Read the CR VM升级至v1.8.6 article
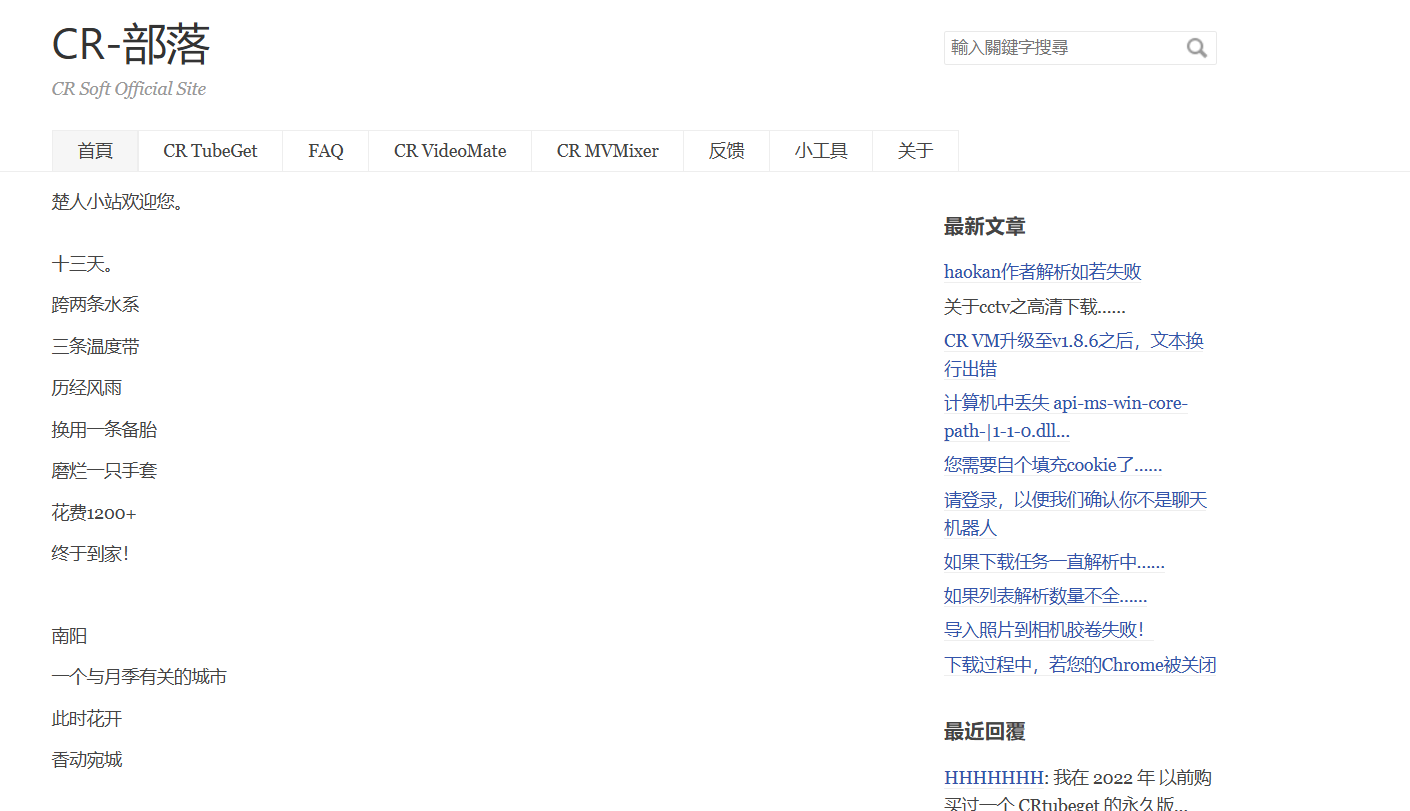 [1073, 342]
